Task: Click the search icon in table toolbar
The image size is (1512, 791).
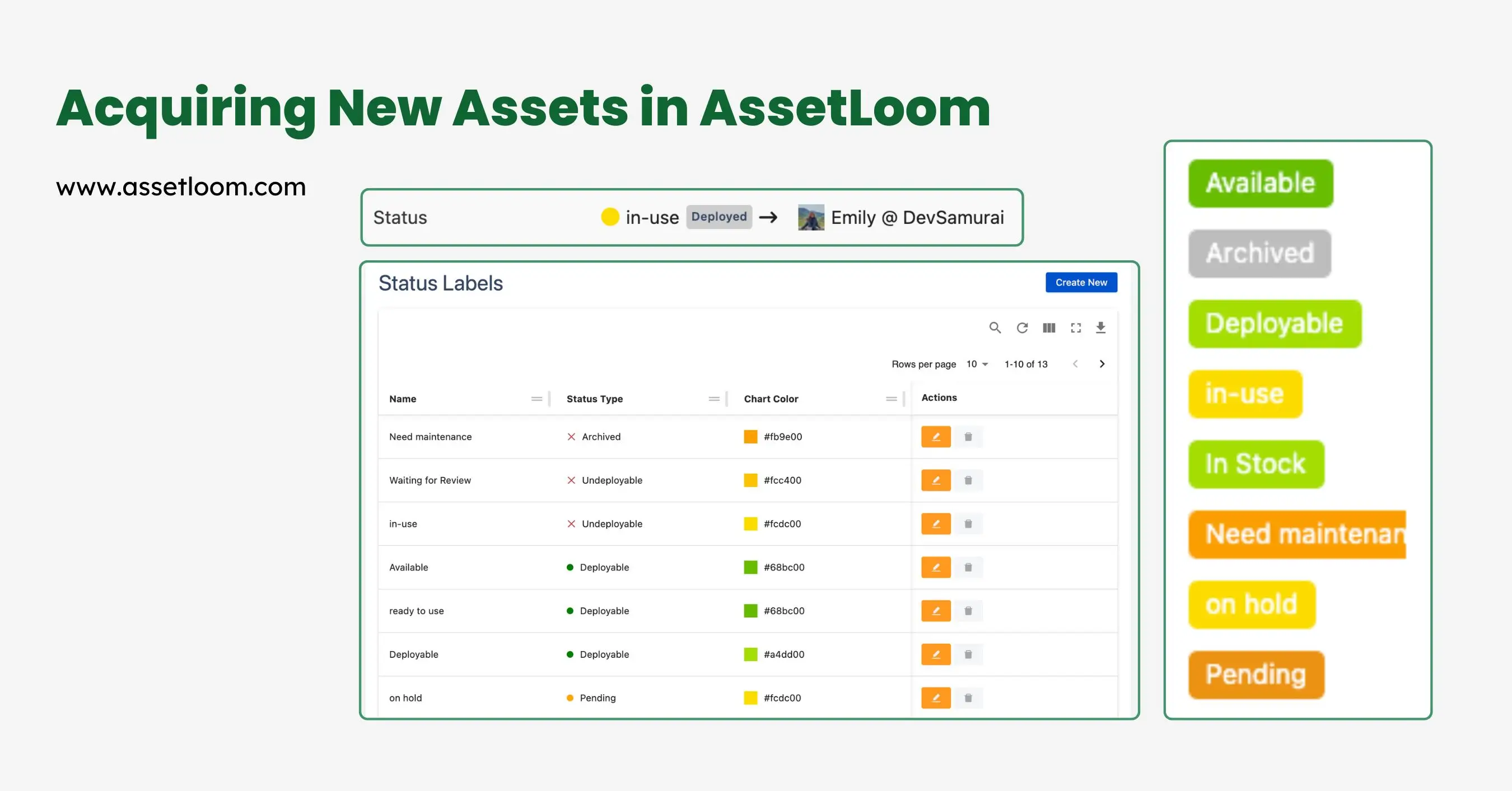Action: (995, 327)
